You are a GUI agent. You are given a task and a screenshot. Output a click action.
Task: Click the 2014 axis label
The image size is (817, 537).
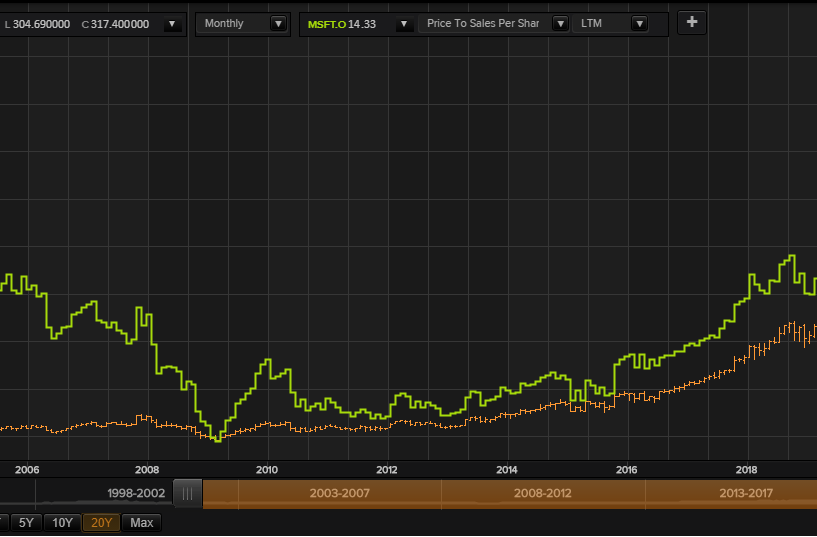point(506,470)
